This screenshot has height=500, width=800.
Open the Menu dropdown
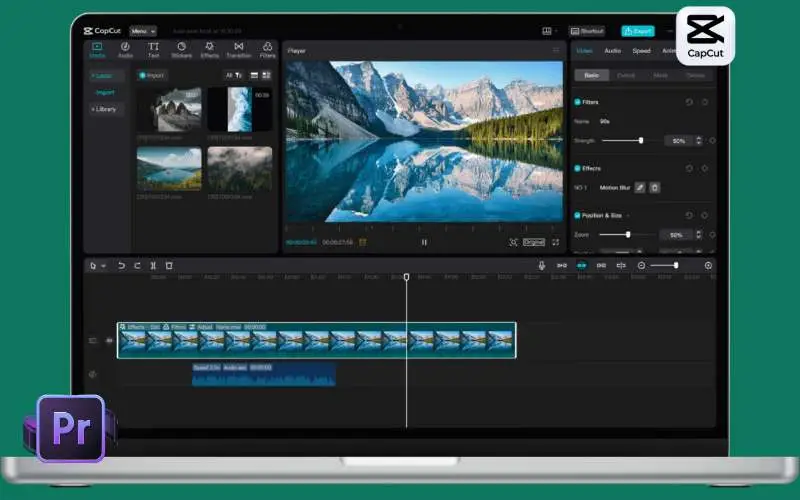[x=142, y=31]
